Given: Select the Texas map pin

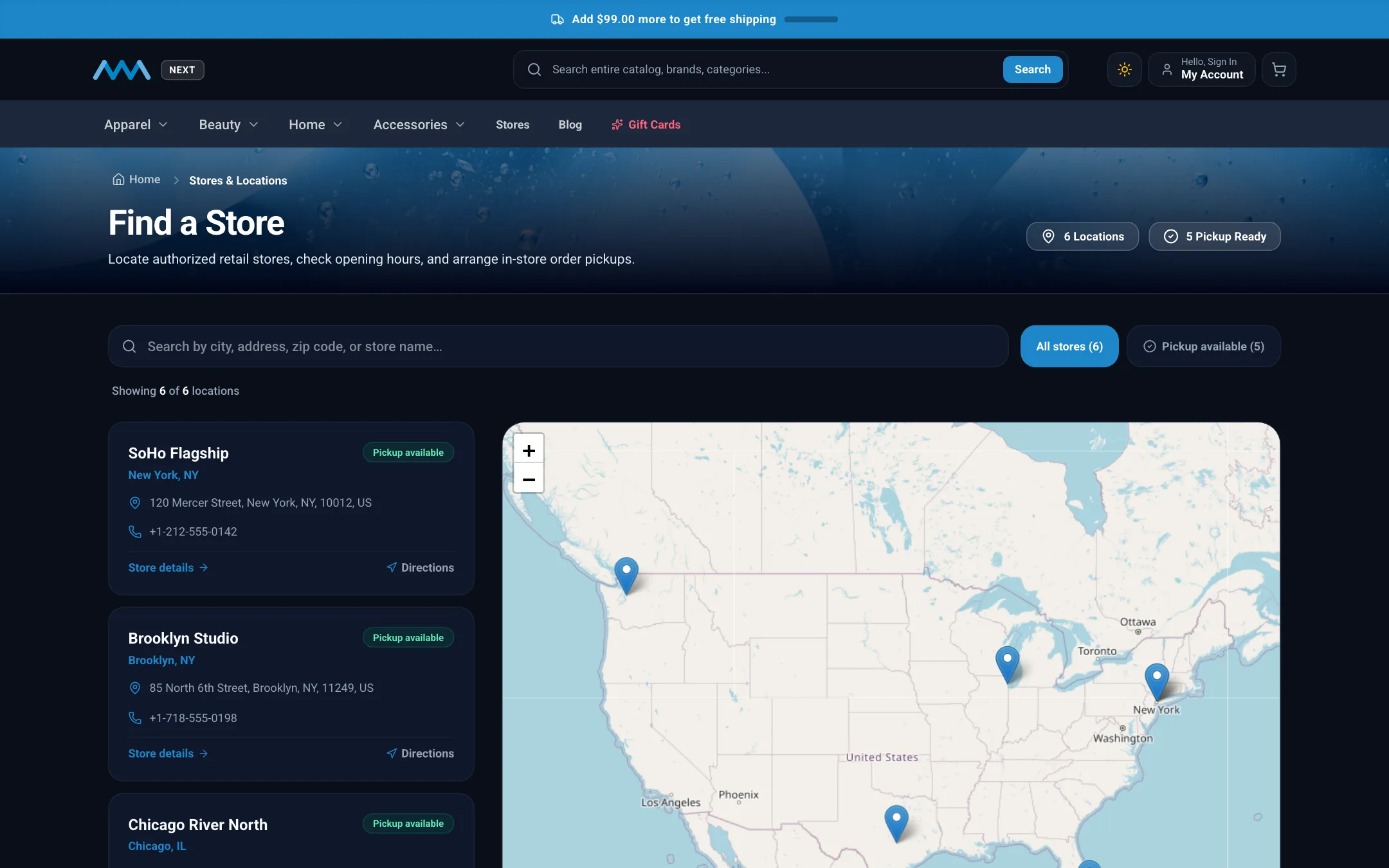Looking at the screenshot, I should click(x=896, y=823).
